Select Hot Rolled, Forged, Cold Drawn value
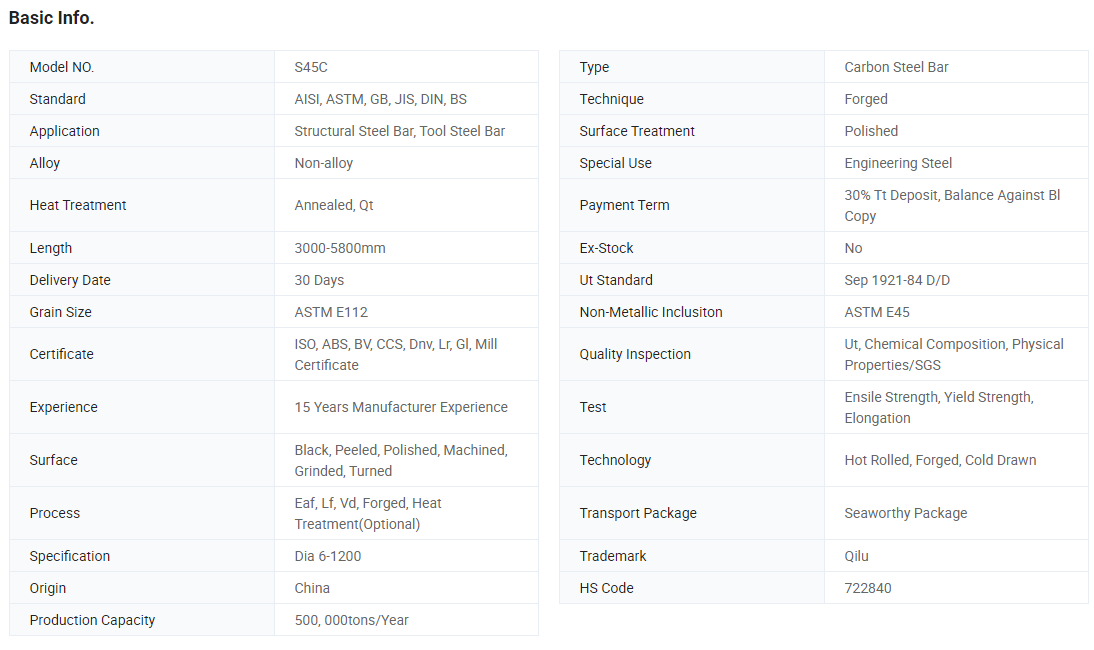Screen dimensions: 1094x650 [x=940, y=460]
